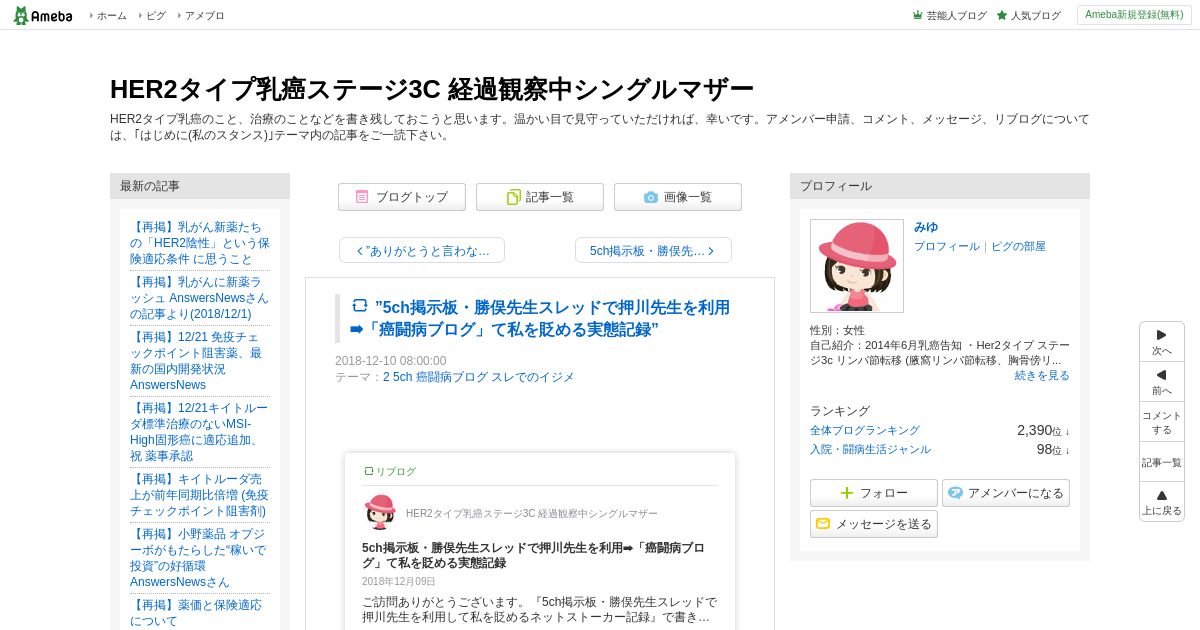1200x630 pixels.
Task: Click article date 2018-12-10 08:00:00
Action: pos(391,361)
